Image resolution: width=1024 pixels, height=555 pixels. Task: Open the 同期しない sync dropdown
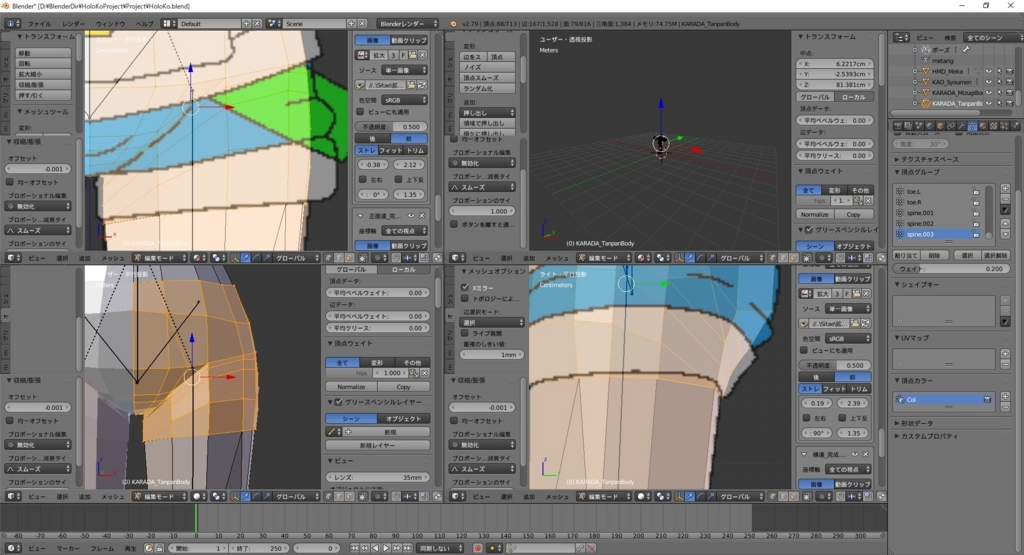coord(440,548)
